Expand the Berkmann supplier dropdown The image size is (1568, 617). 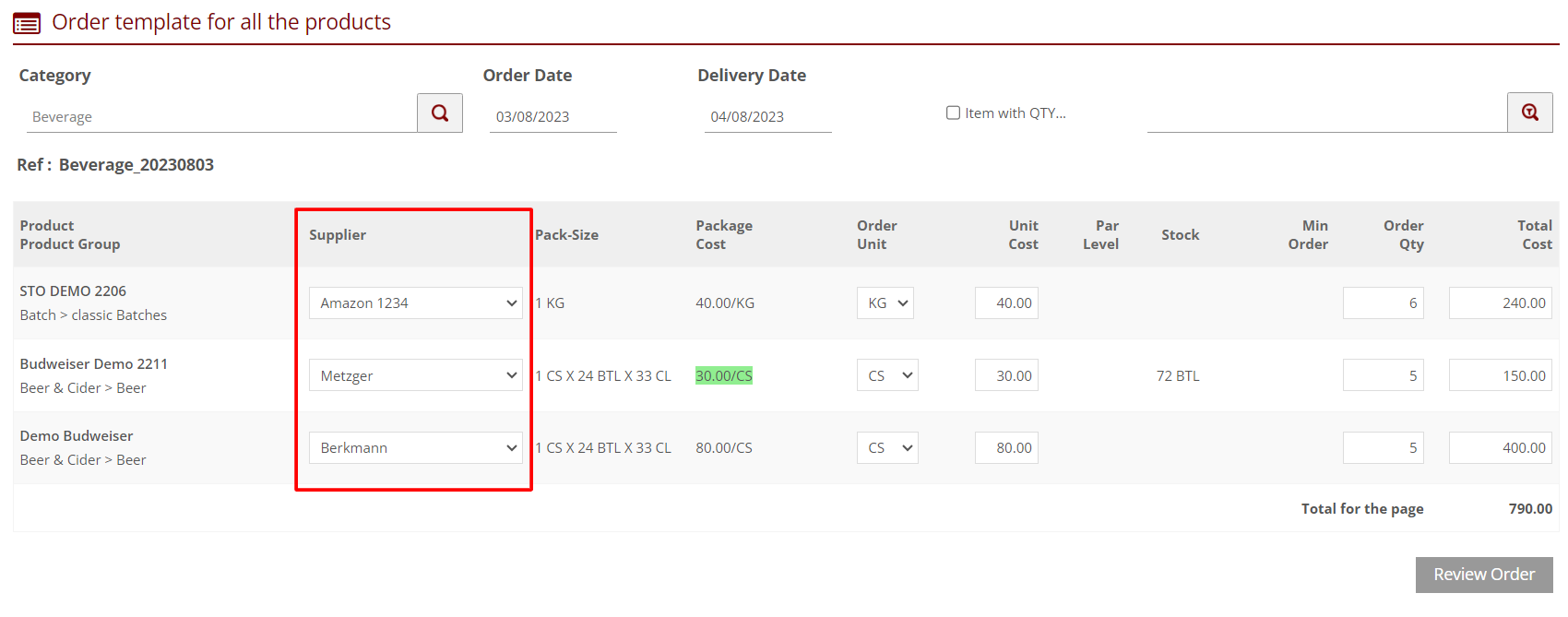pyautogui.click(x=415, y=448)
